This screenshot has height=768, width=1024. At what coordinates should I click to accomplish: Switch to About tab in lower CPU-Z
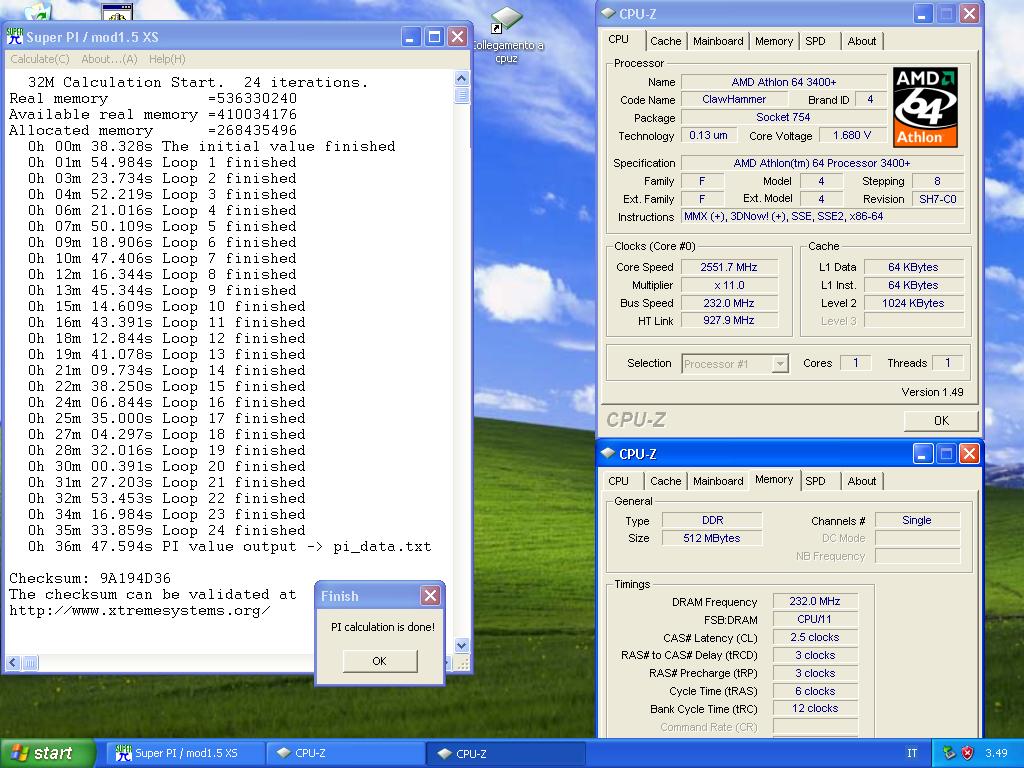pyautogui.click(x=861, y=481)
